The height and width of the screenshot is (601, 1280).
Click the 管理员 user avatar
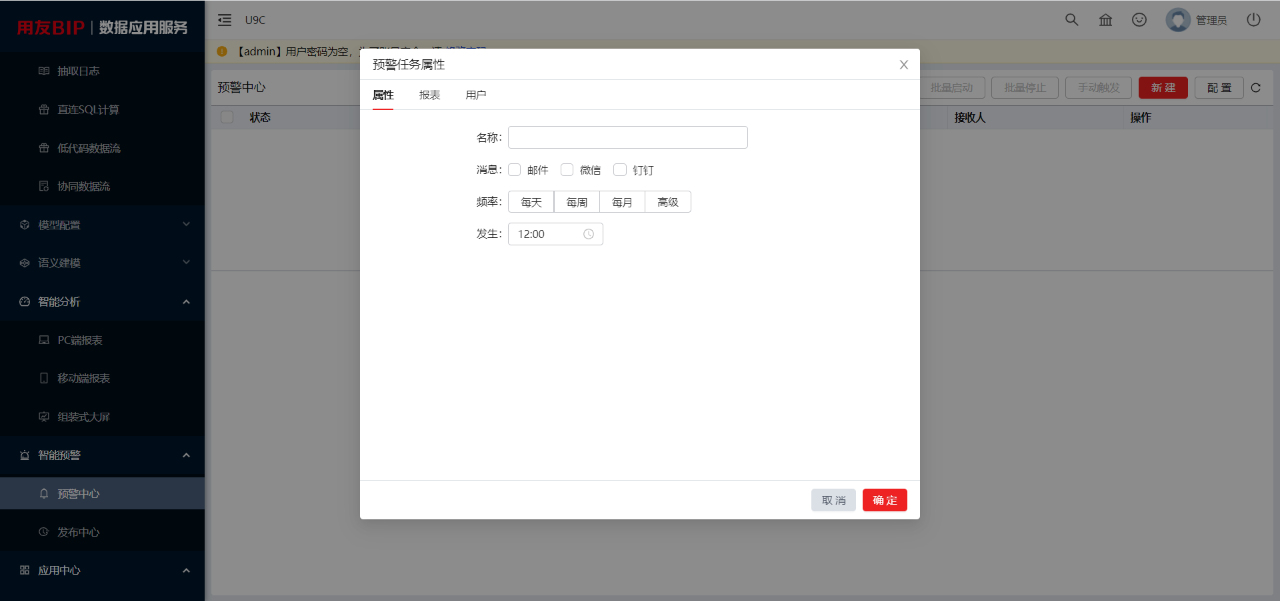pos(1178,20)
